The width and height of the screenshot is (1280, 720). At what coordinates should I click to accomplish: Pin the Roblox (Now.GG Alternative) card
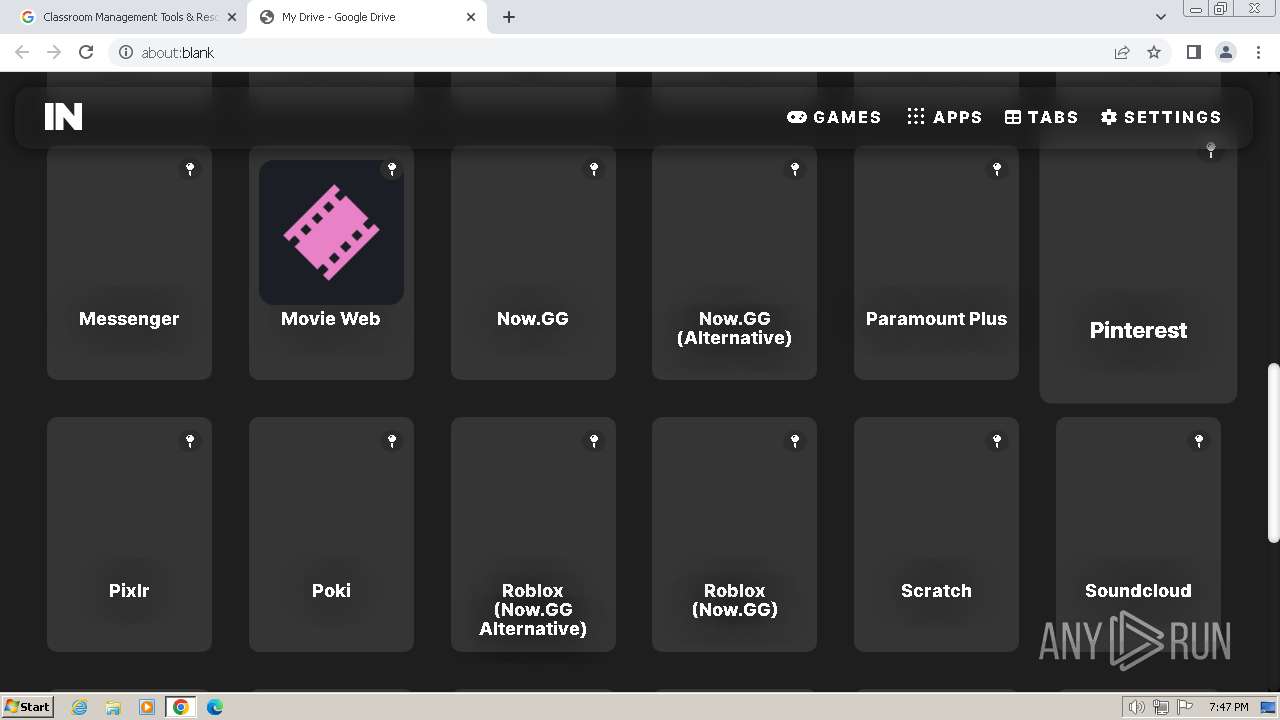[594, 441]
